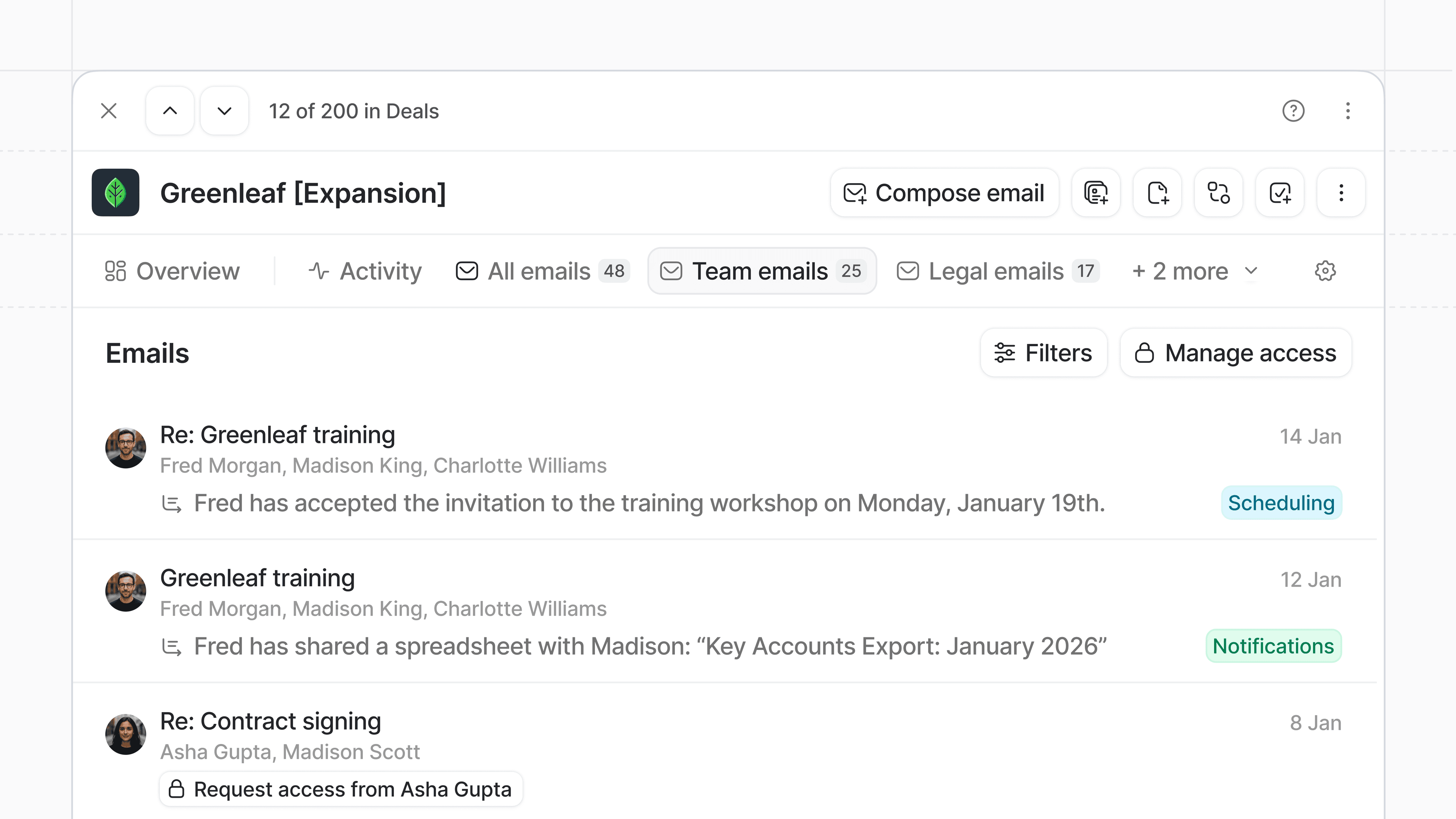The width and height of the screenshot is (1456, 819).
Task: Go to next deal record
Action: [x=224, y=111]
